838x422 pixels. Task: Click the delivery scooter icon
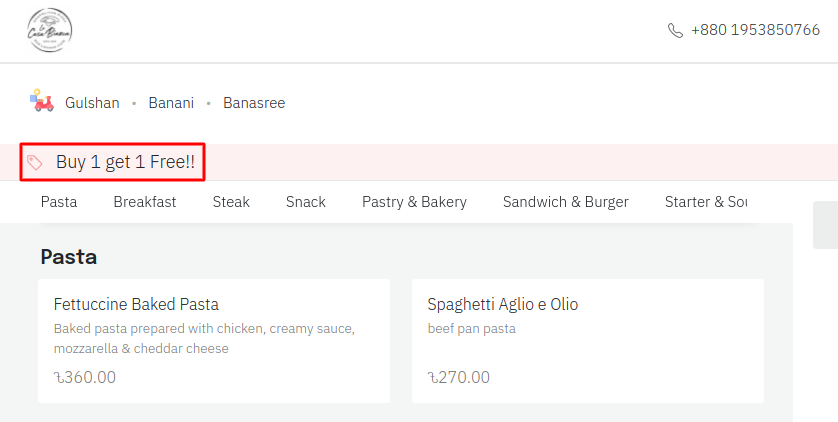coord(41,101)
